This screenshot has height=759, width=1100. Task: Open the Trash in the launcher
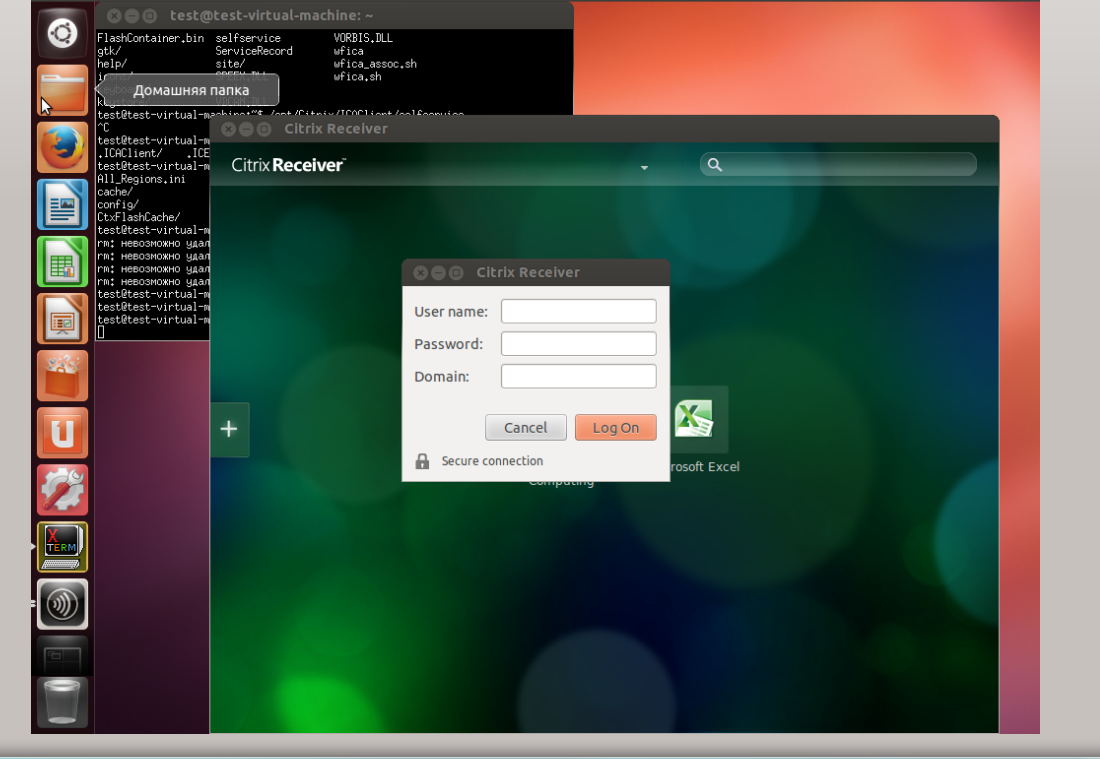pos(62,701)
